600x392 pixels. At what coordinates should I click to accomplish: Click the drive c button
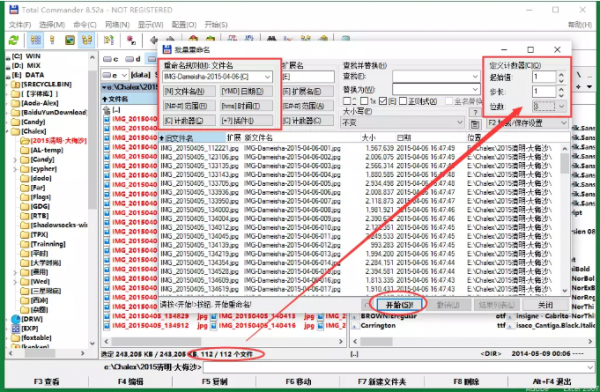pos(111,59)
